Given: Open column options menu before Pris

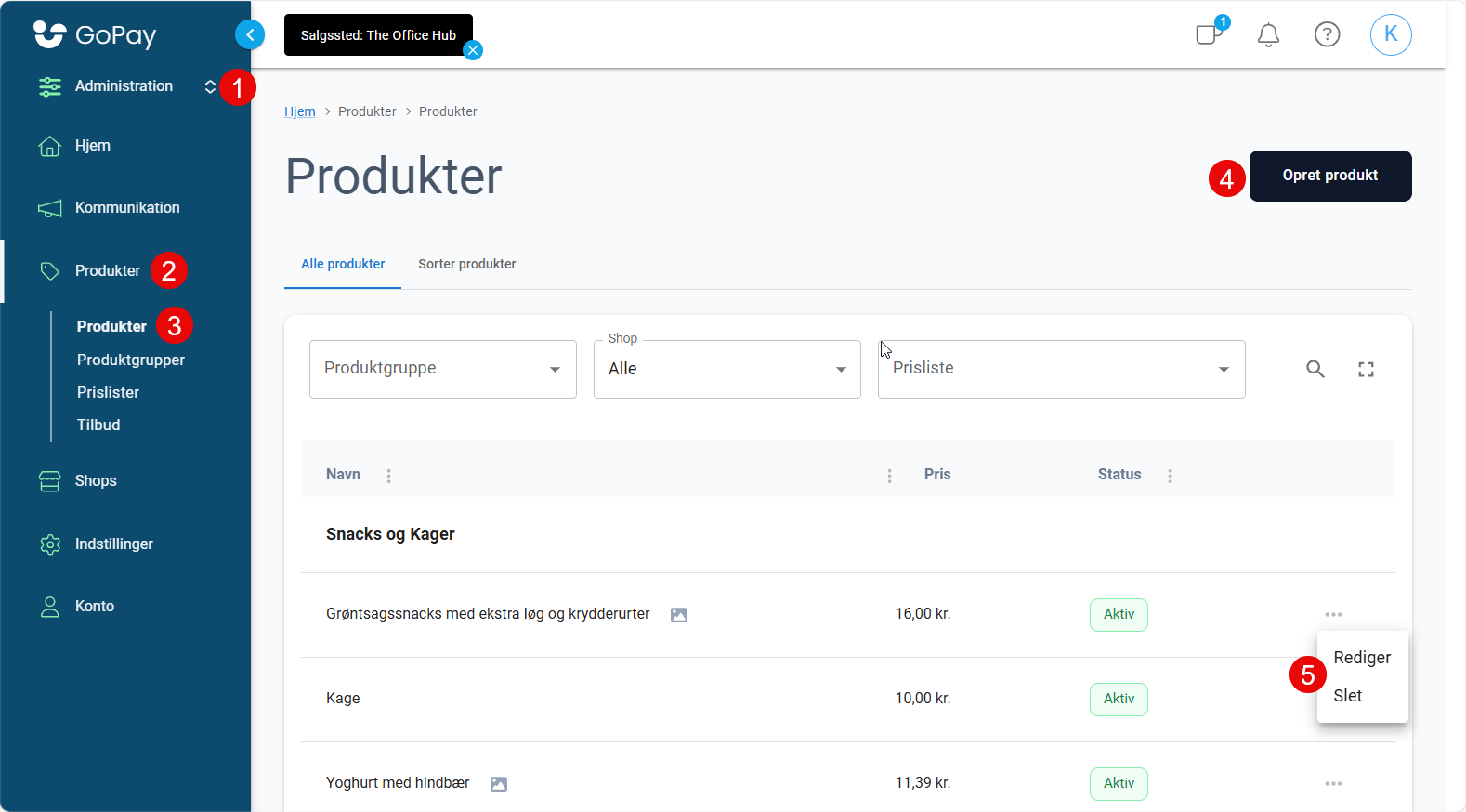Looking at the screenshot, I should pyautogui.click(x=889, y=476).
